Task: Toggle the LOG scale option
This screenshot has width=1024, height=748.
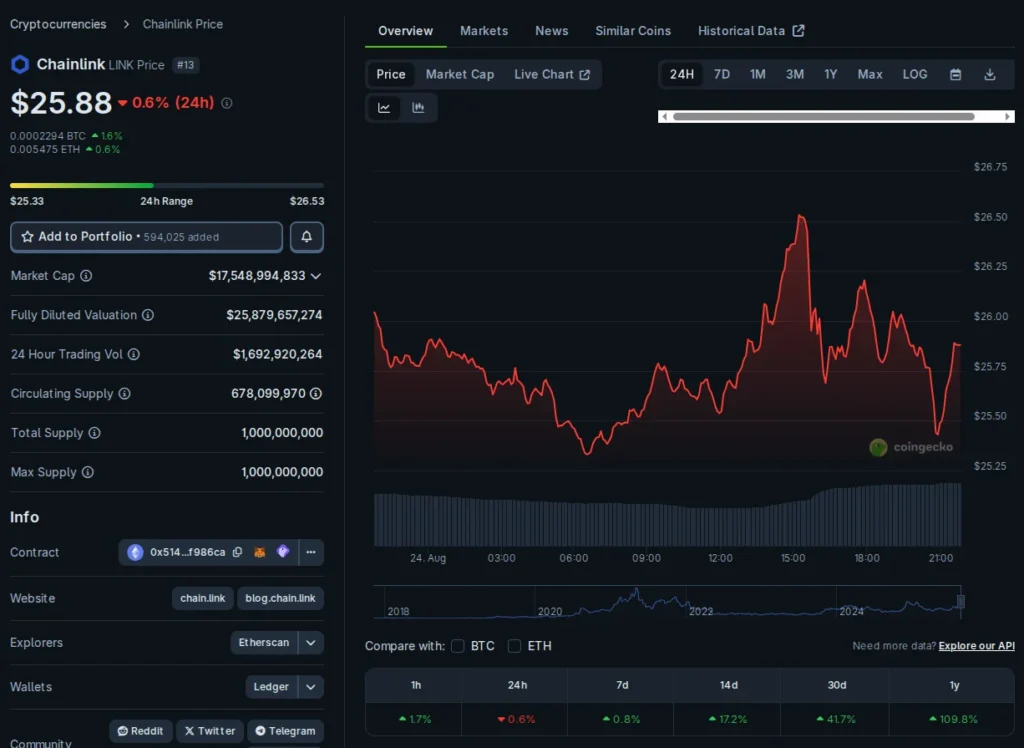Action: pyautogui.click(x=915, y=74)
